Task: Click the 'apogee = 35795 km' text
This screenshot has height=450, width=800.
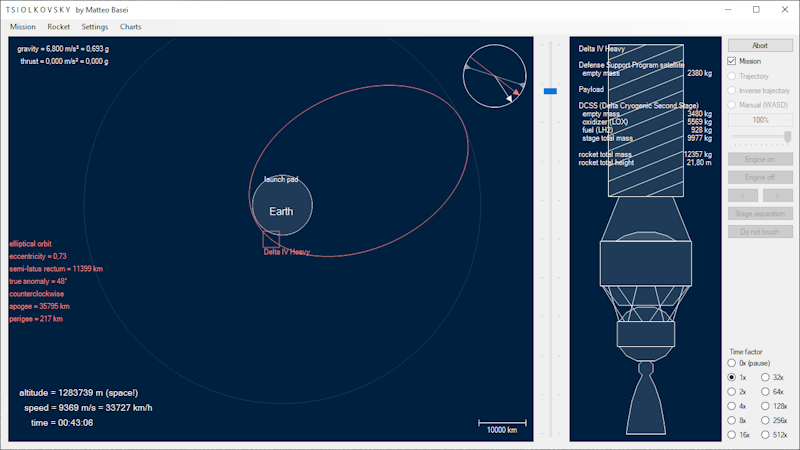Action: 39,306
